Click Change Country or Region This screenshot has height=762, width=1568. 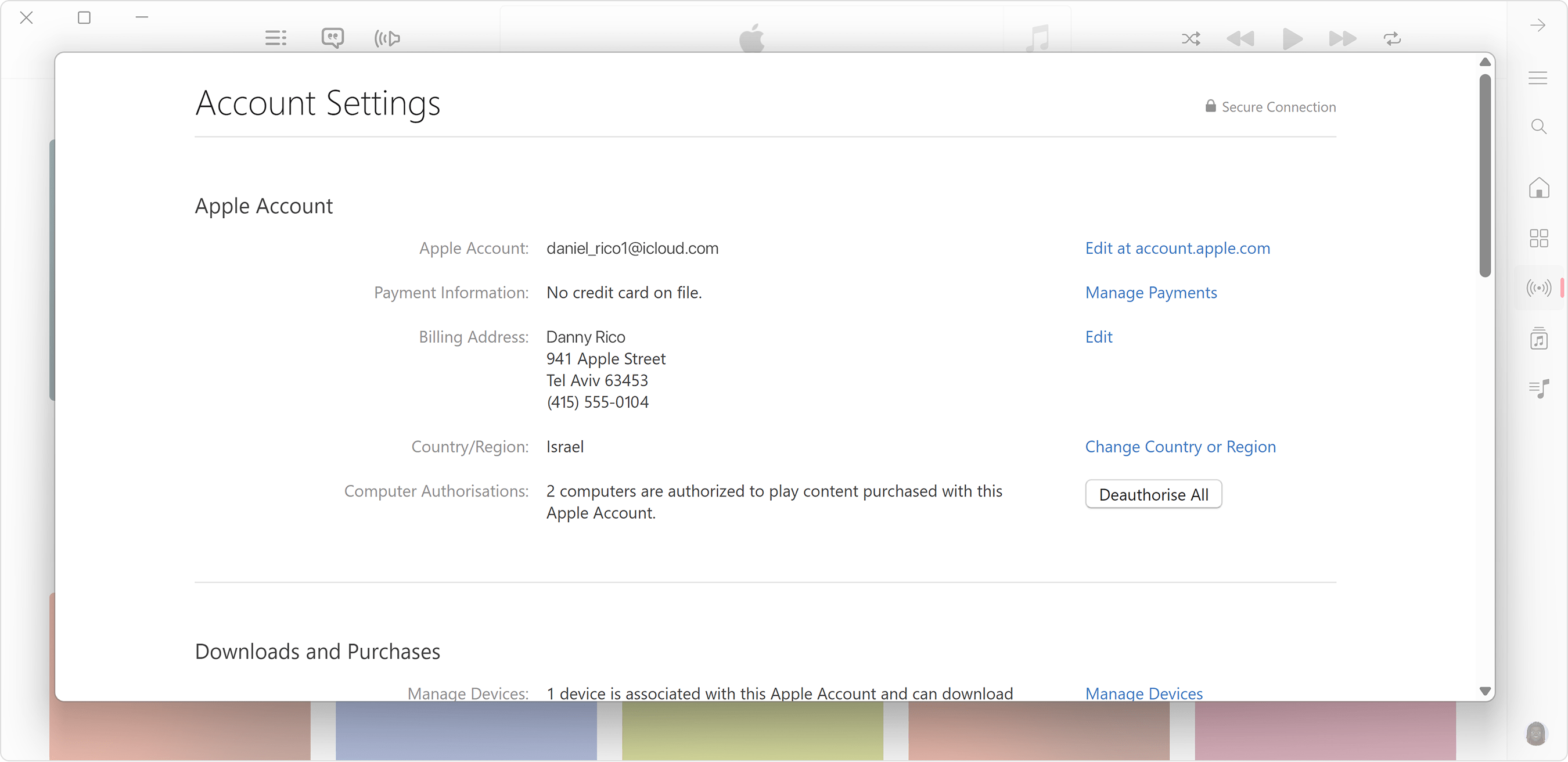(1180, 447)
